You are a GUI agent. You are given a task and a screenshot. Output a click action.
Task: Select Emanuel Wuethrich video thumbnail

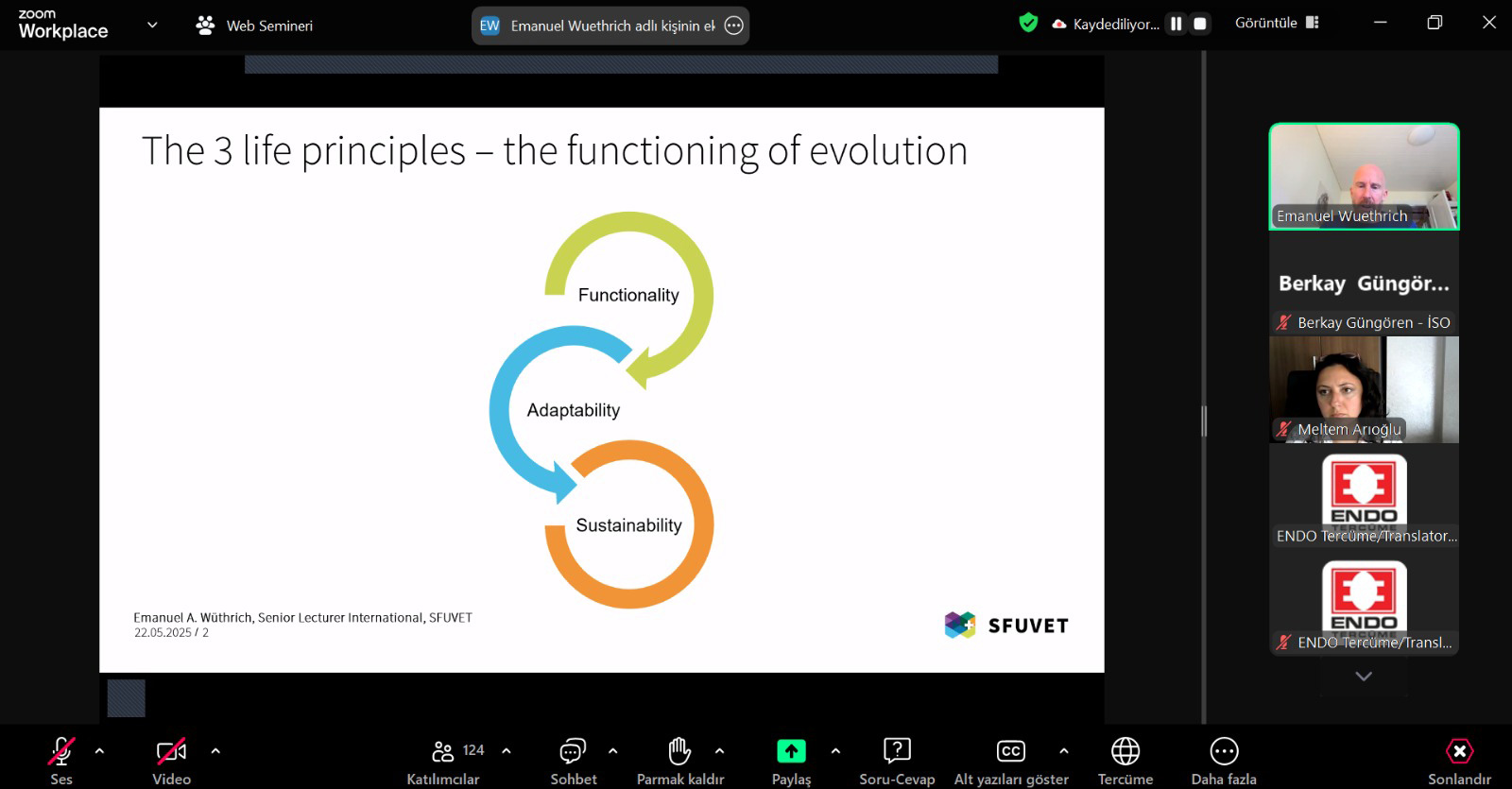[1364, 177]
